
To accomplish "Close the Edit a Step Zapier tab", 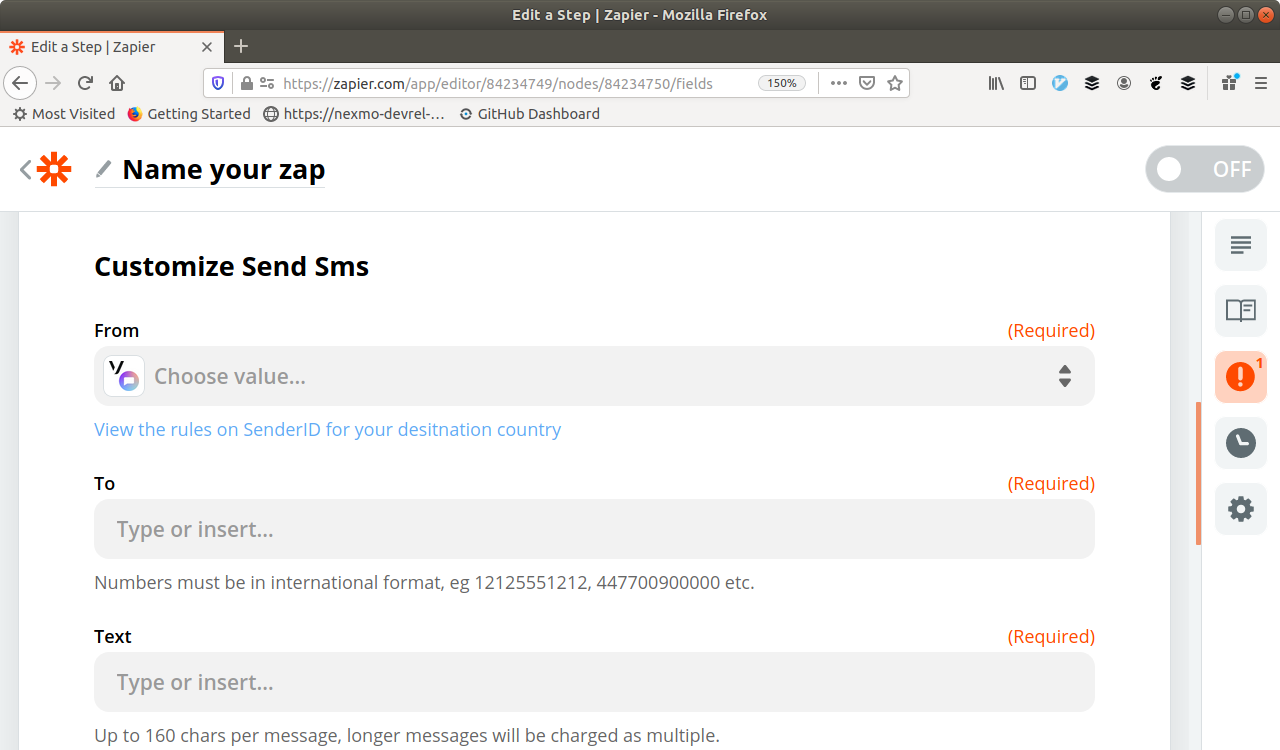I will pyautogui.click(x=207, y=47).
